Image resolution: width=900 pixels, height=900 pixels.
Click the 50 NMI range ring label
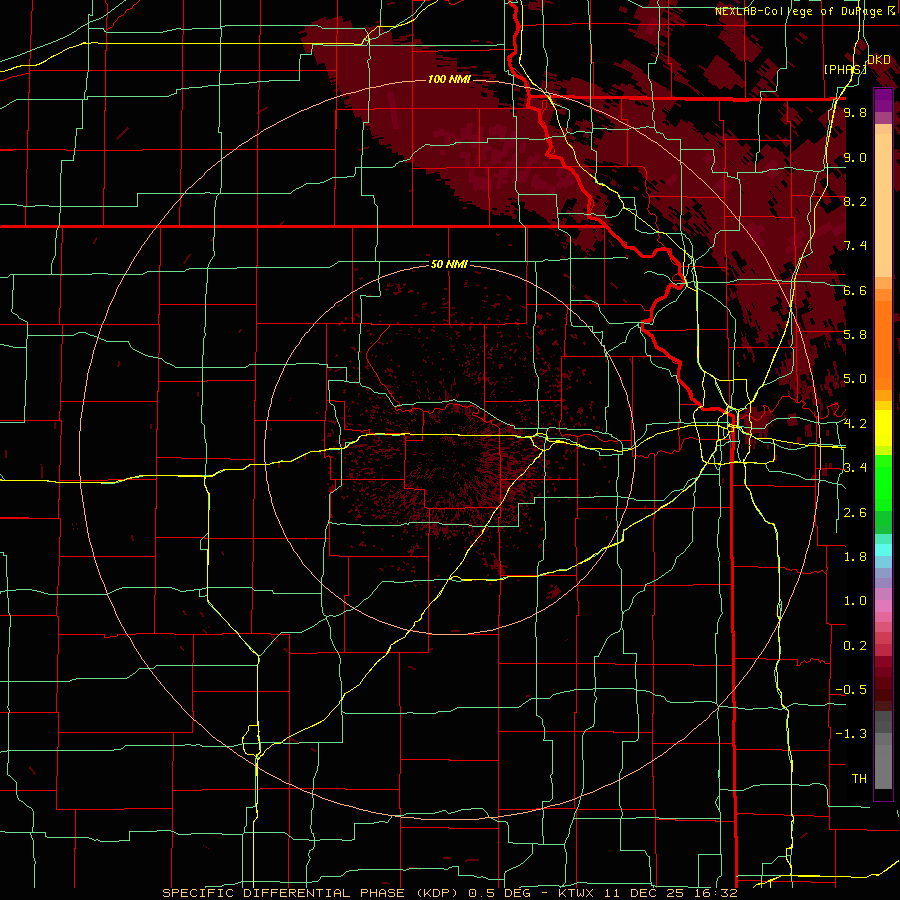449,265
